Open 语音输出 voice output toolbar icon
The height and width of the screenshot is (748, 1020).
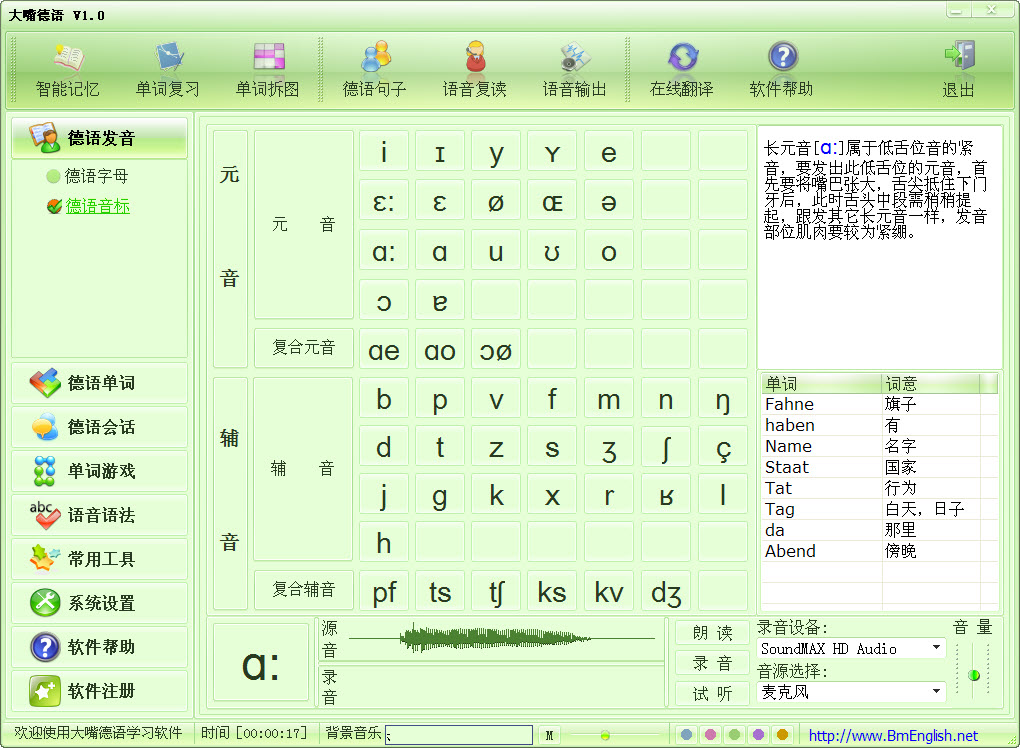click(x=575, y=70)
